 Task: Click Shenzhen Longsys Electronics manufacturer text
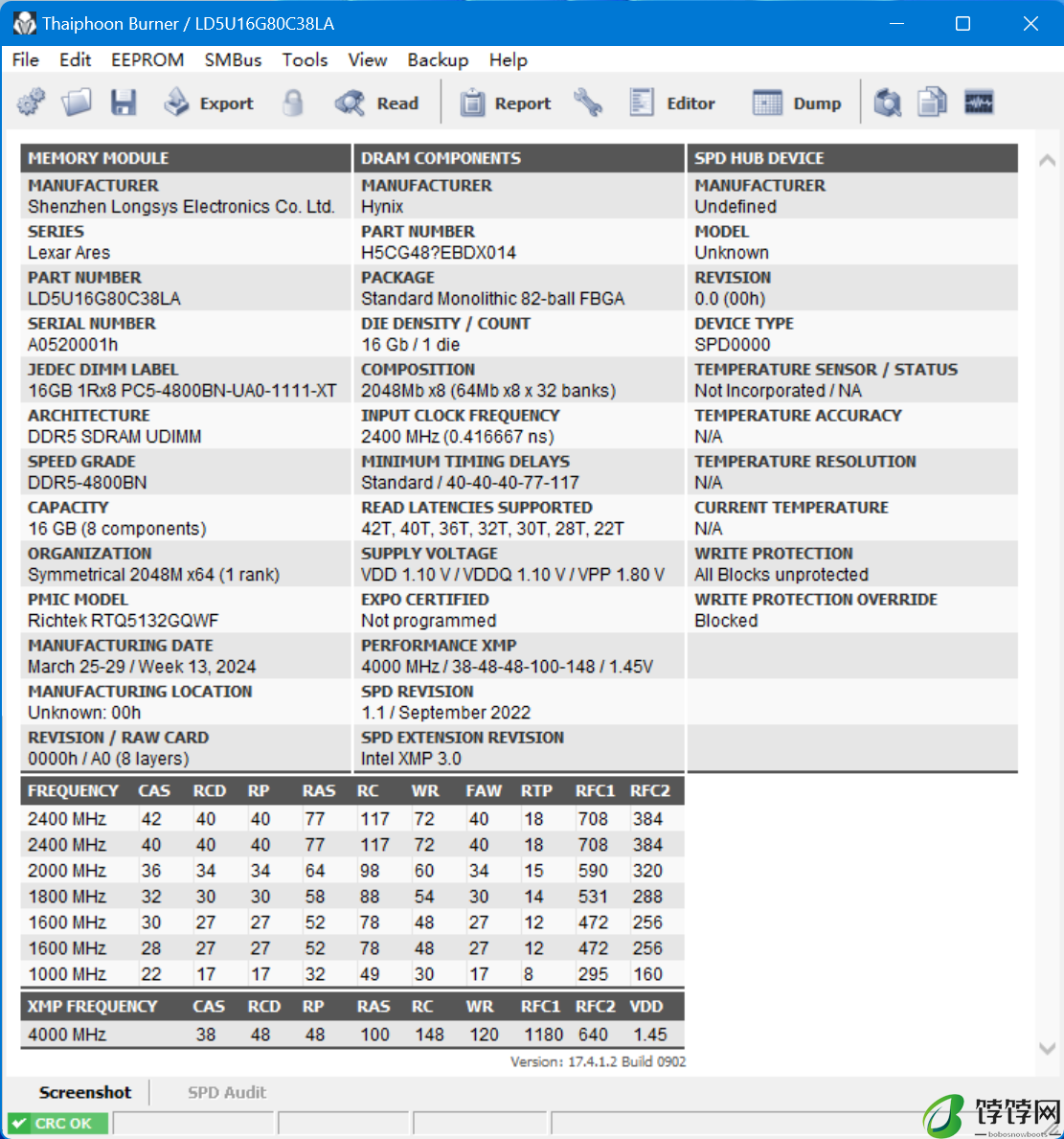(x=181, y=206)
